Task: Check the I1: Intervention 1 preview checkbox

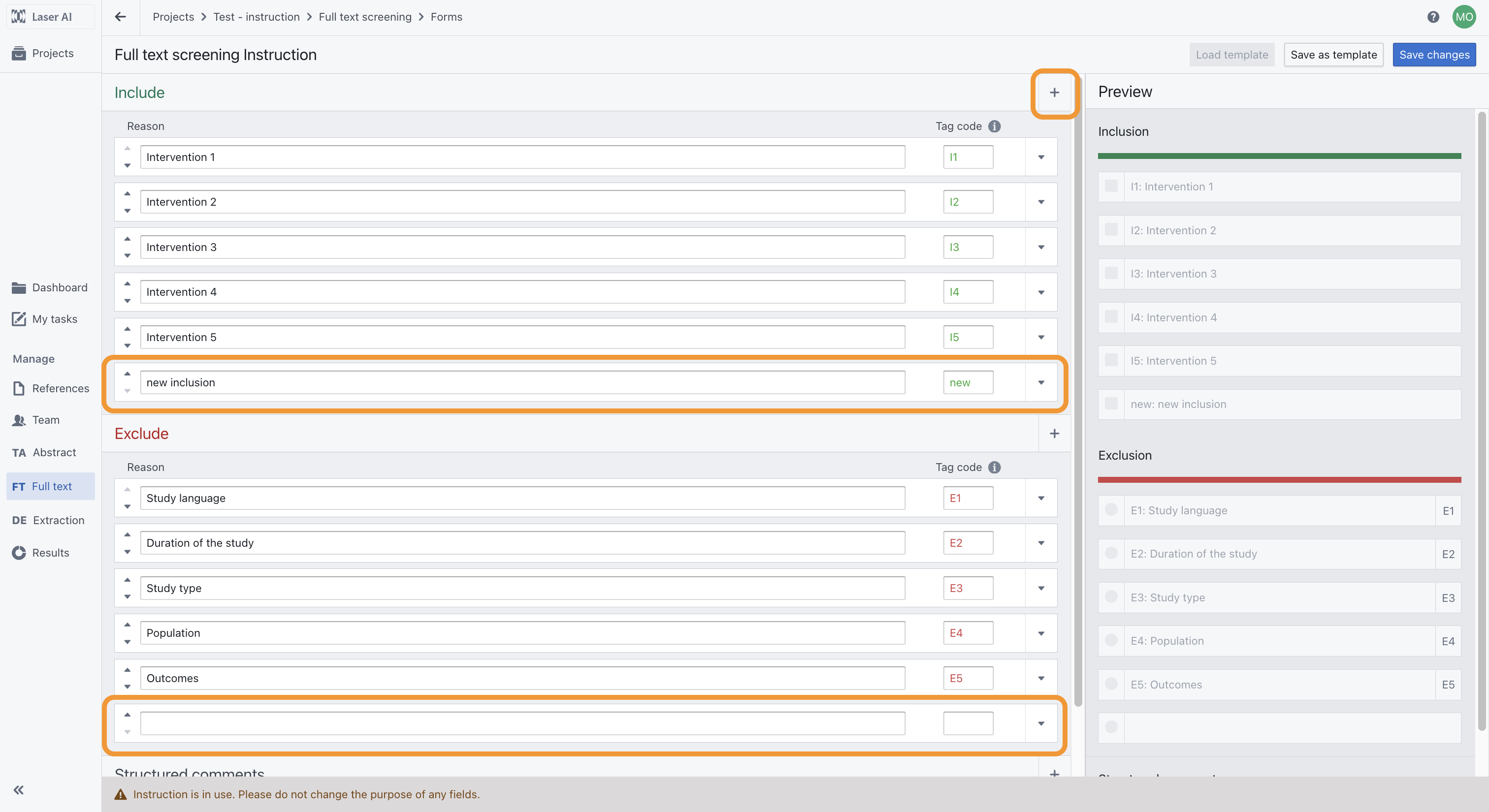Action: click(1110, 186)
